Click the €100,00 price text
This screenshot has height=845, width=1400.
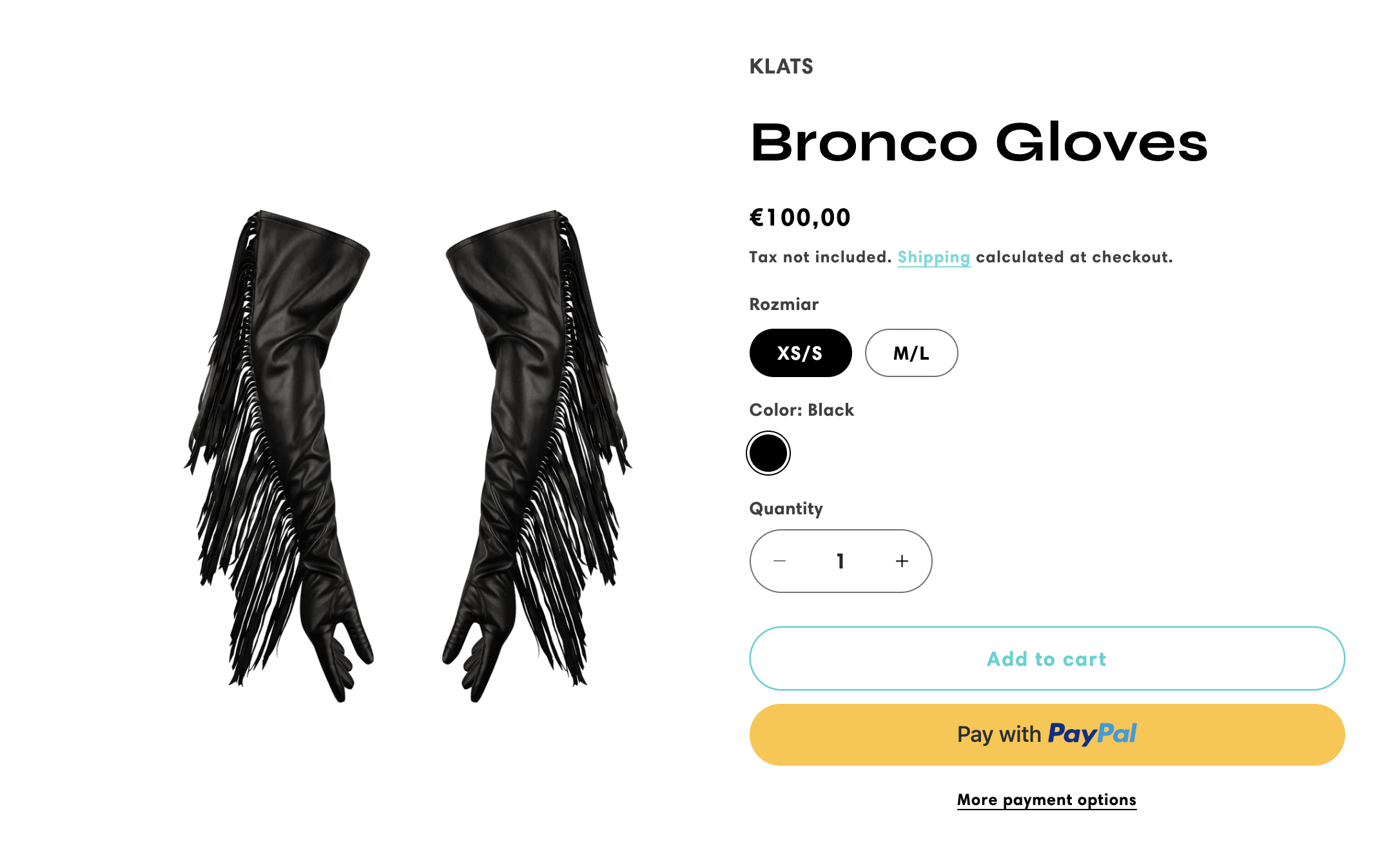800,218
